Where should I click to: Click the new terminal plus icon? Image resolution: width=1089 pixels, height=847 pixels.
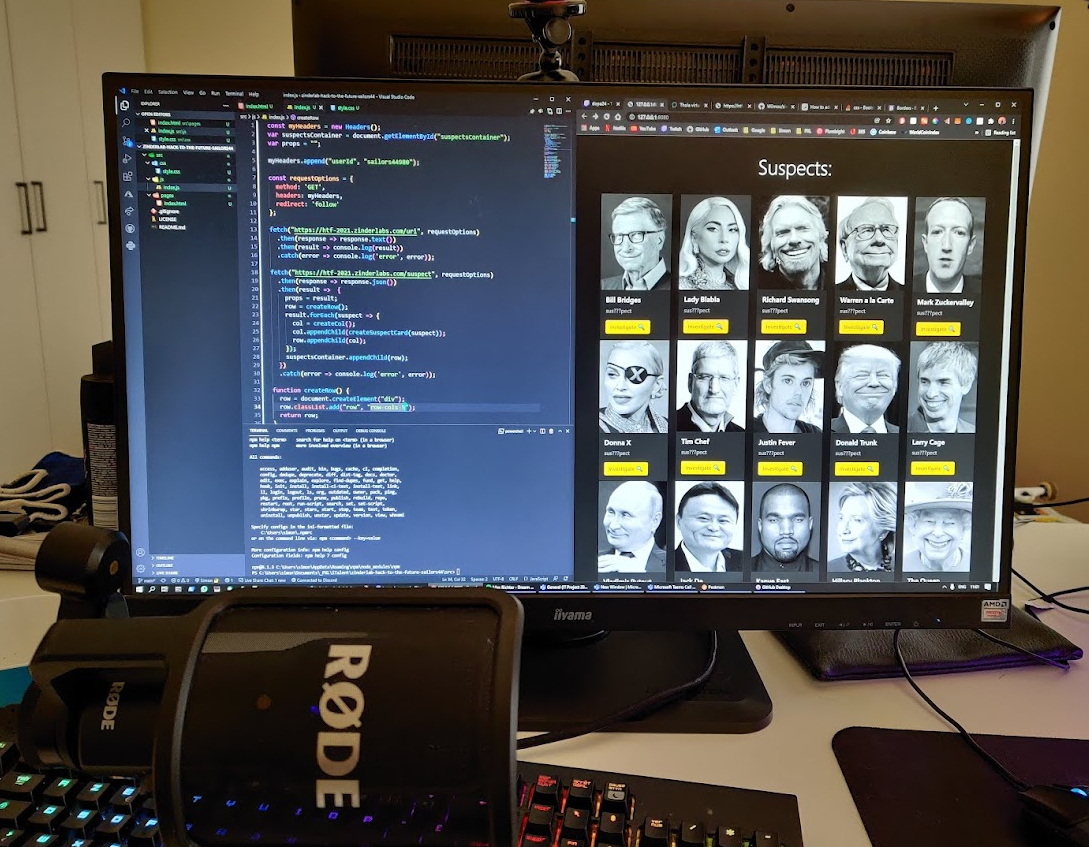click(529, 431)
